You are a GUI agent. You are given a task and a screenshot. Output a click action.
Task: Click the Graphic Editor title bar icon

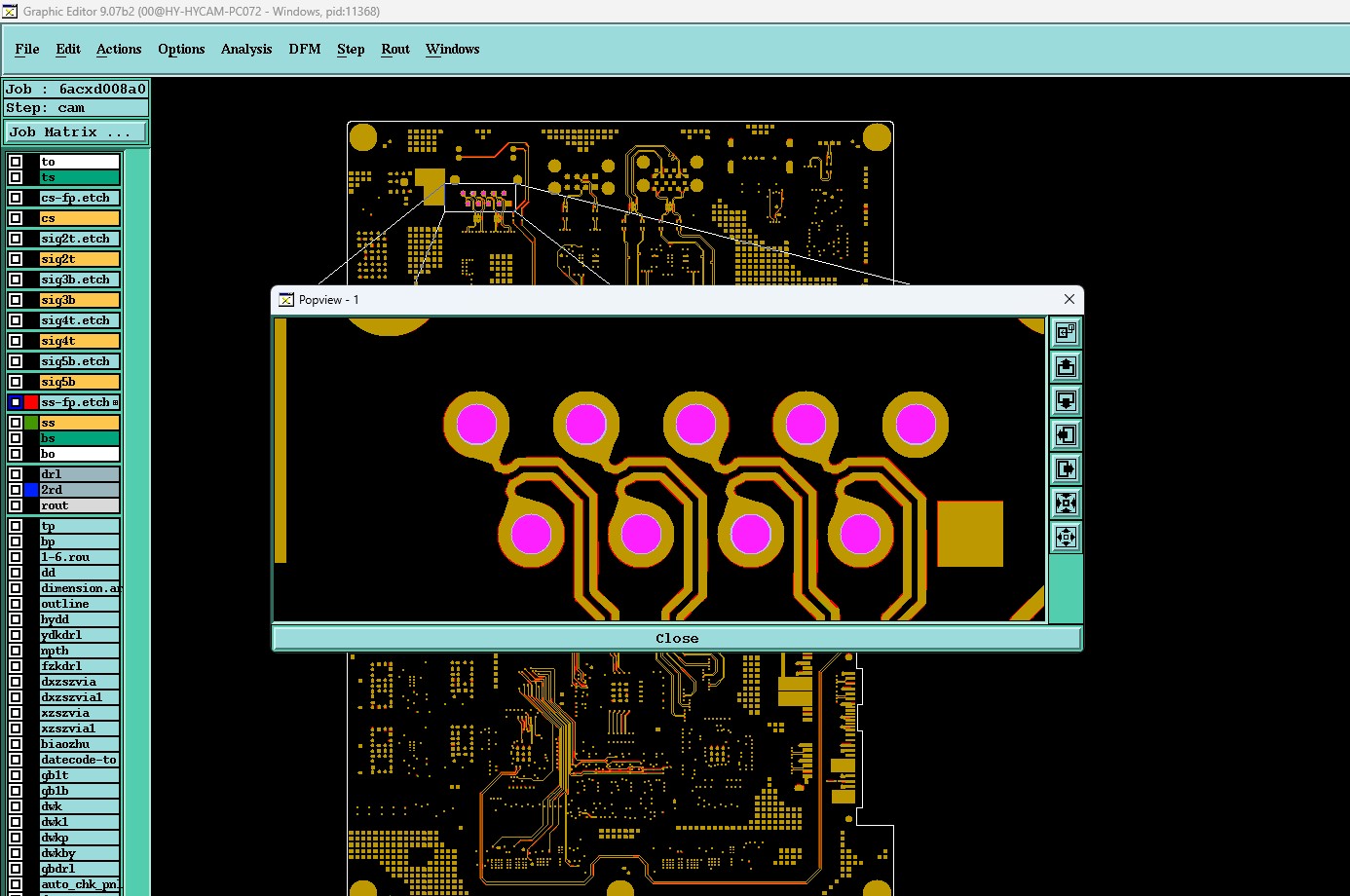click(10, 11)
